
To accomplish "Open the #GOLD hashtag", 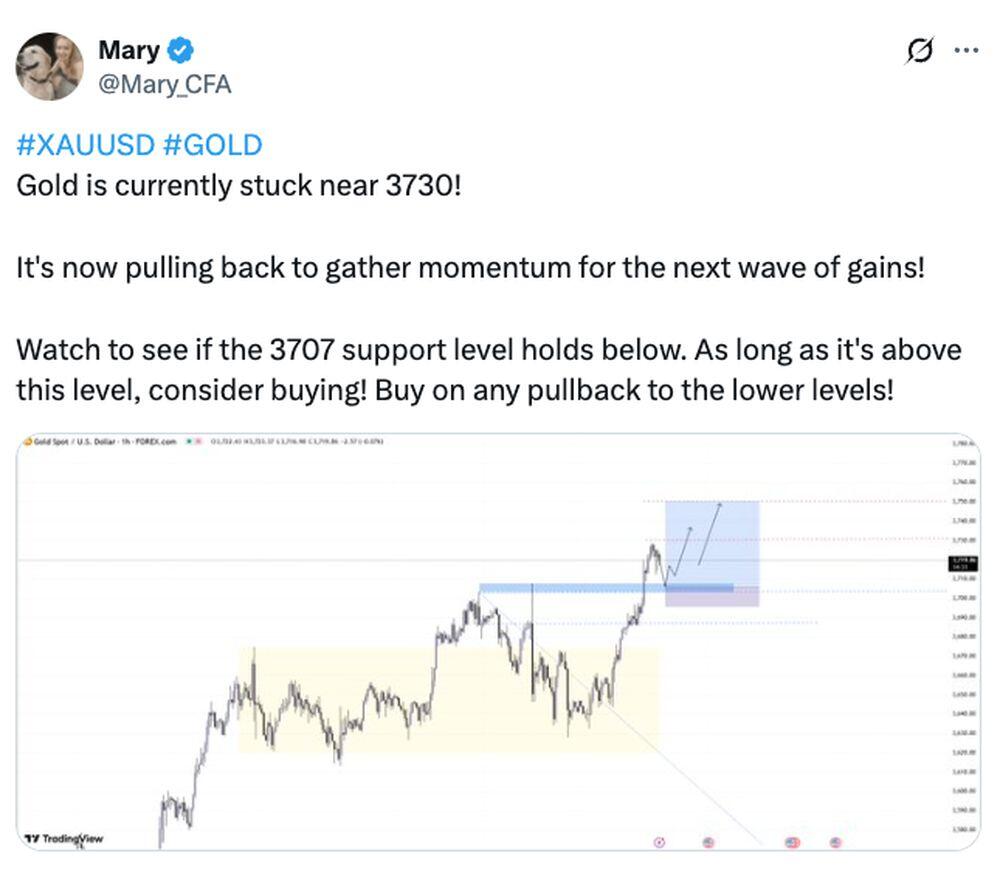I will tap(211, 145).
